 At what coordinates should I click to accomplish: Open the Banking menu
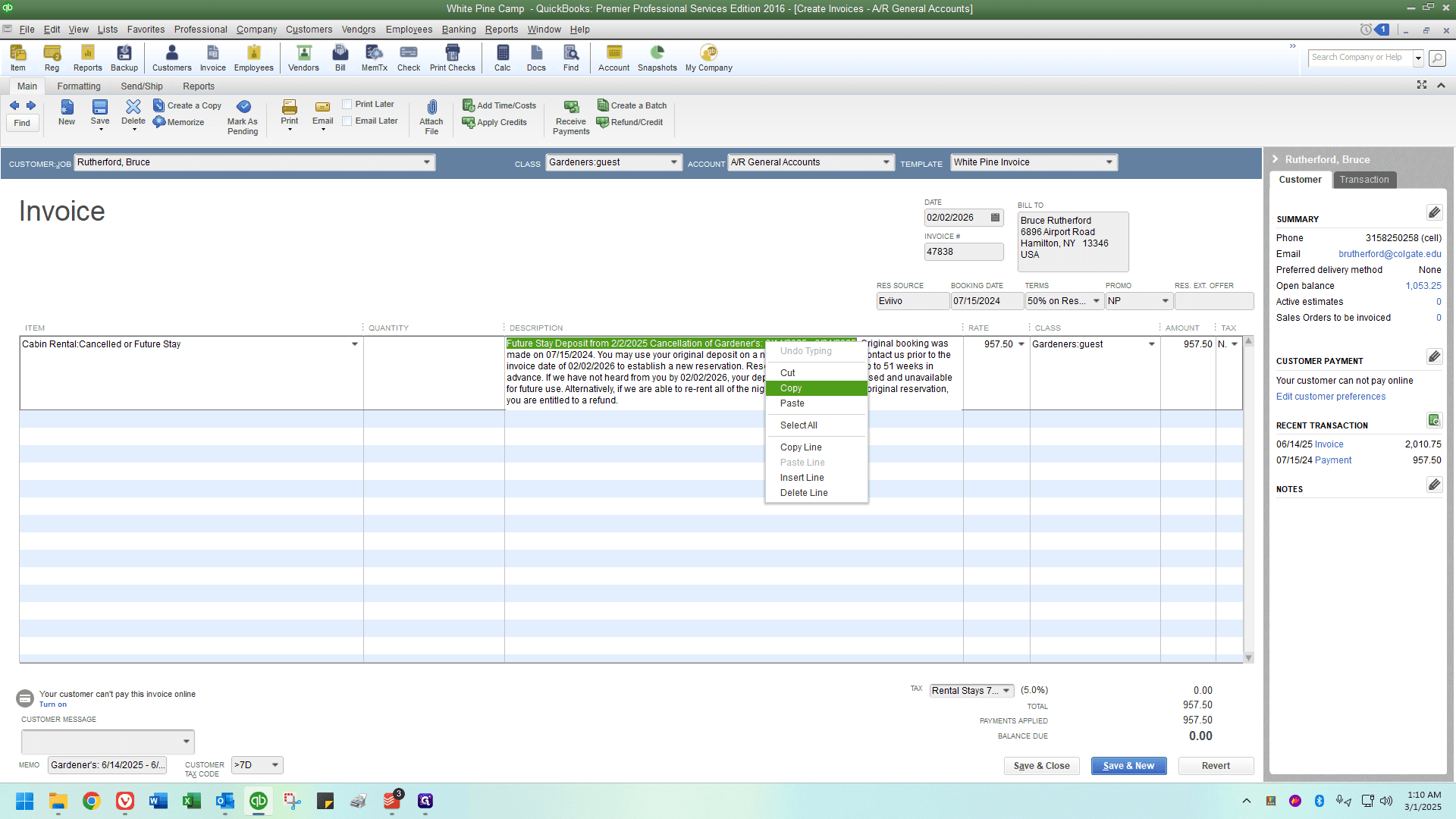[459, 30]
